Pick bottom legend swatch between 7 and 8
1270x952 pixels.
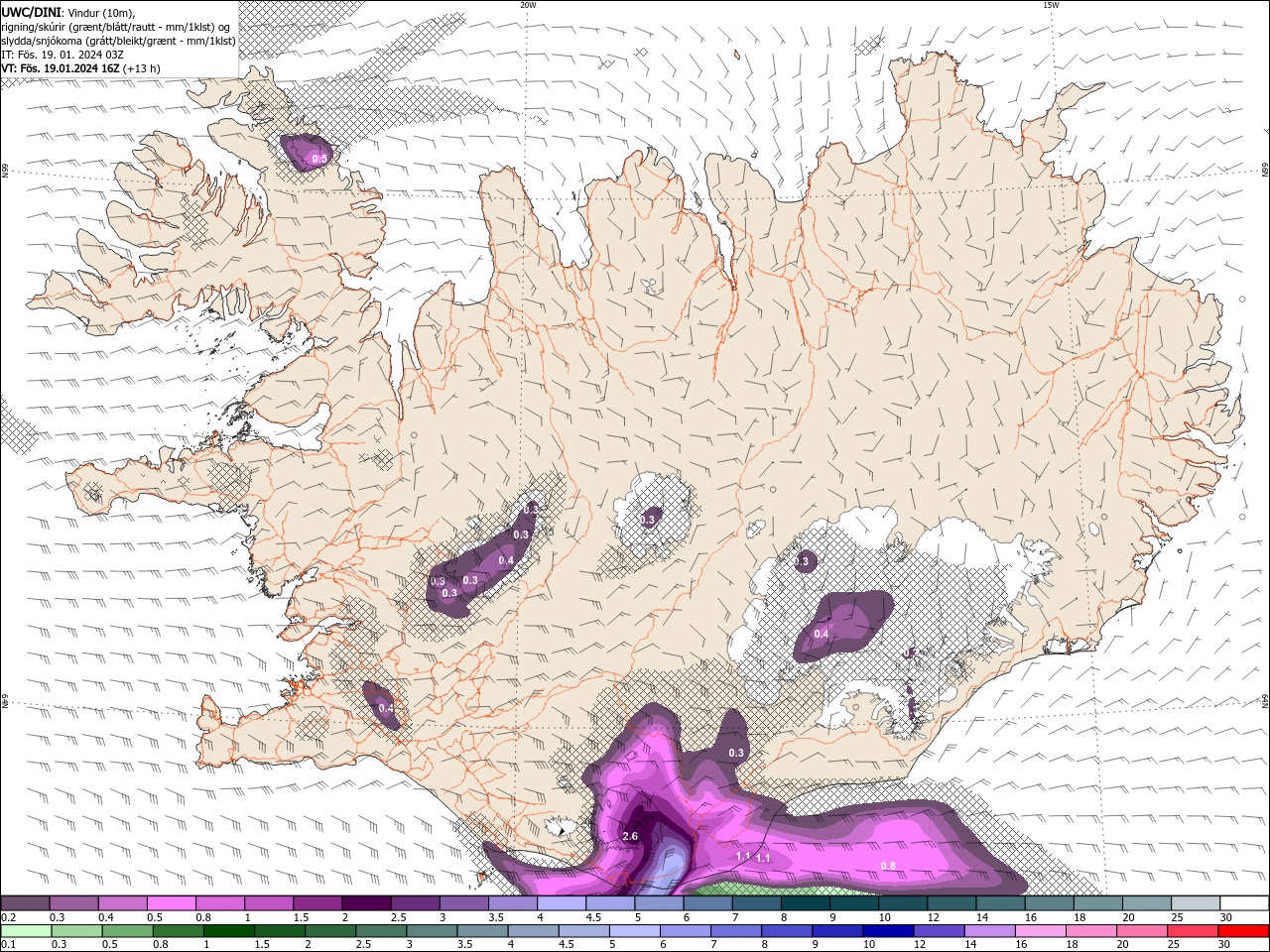[736, 931]
